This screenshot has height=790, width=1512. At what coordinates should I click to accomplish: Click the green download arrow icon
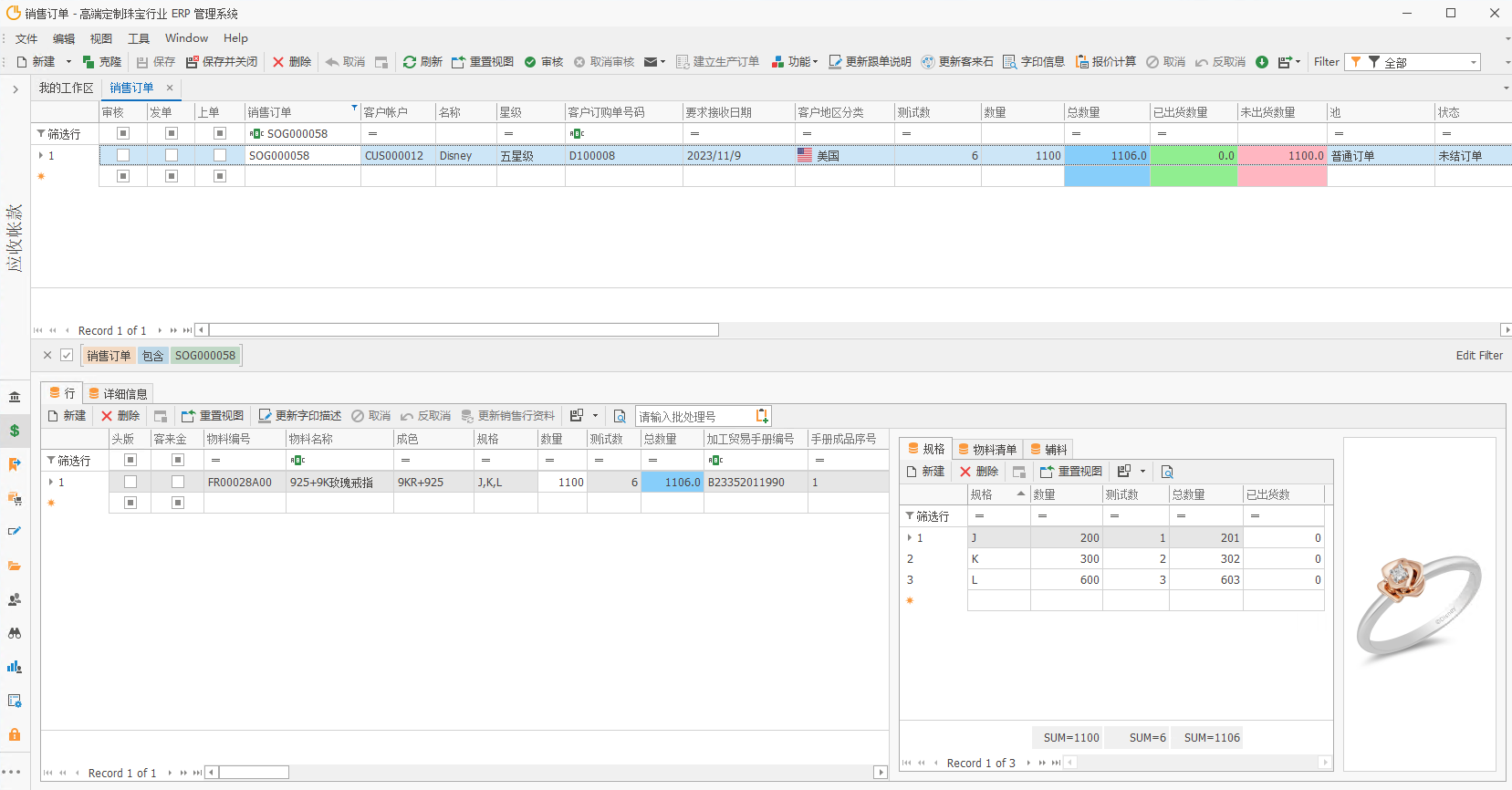click(x=1262, y=62)
